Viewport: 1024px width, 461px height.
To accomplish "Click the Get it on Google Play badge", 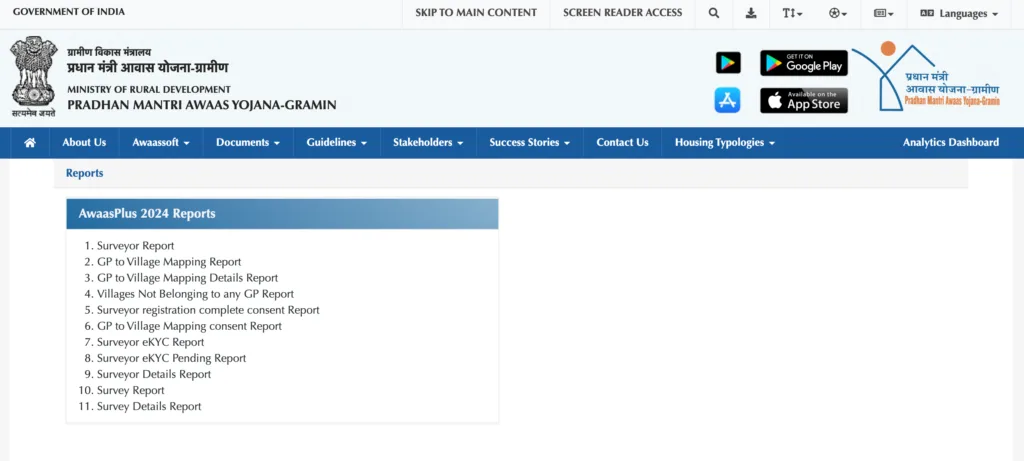I will tap(804, 63).
